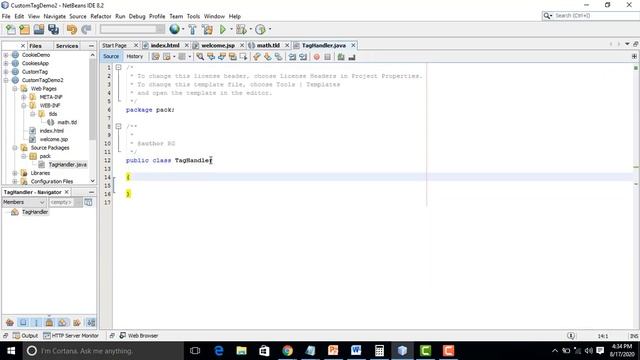Click the Cortana search box
Viewport: 640px width, 360px height.
pyautogui.click(x=103, y=351)
